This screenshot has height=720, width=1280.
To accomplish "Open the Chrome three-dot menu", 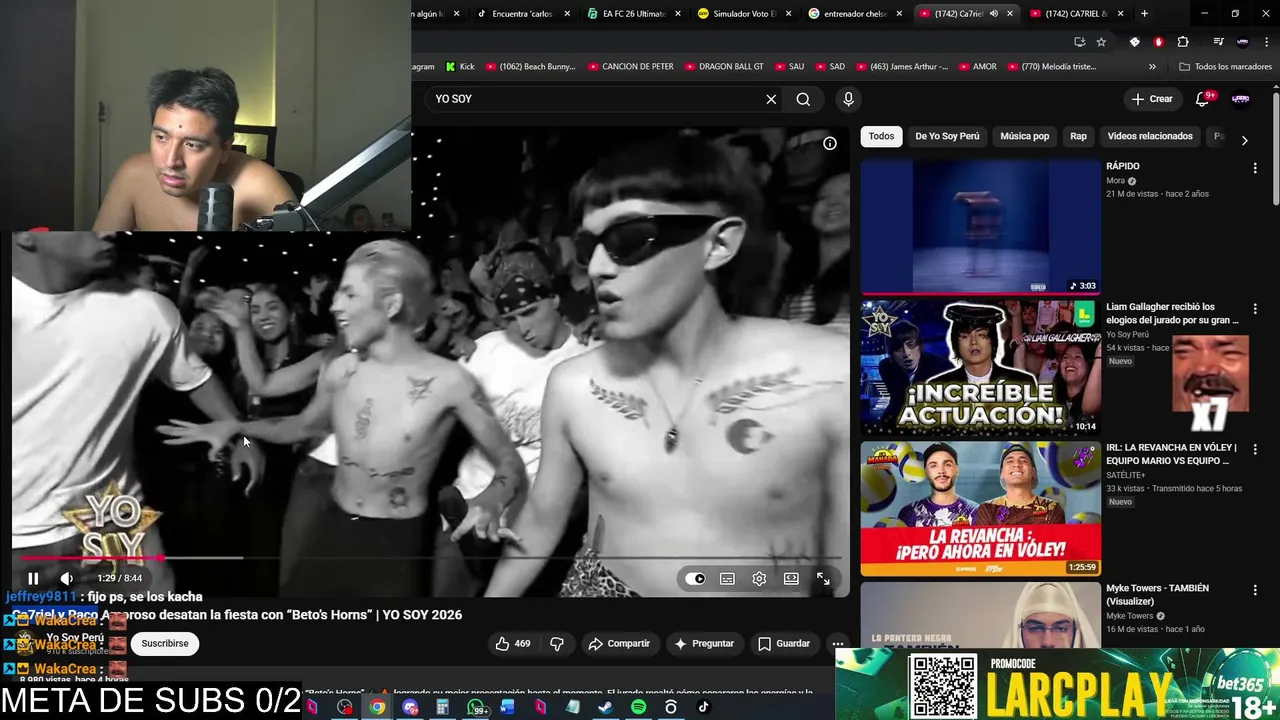I will click(x=1265, y=42).
